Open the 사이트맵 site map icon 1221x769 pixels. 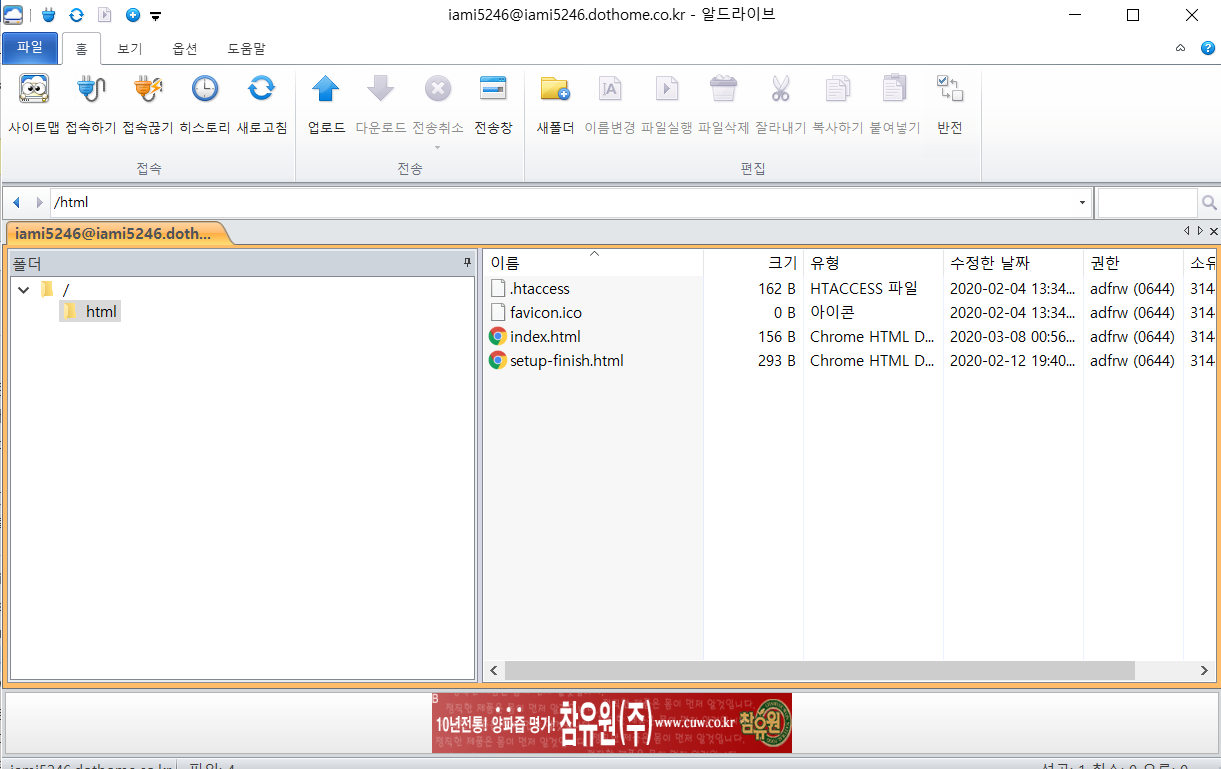(x=34, y=91)
